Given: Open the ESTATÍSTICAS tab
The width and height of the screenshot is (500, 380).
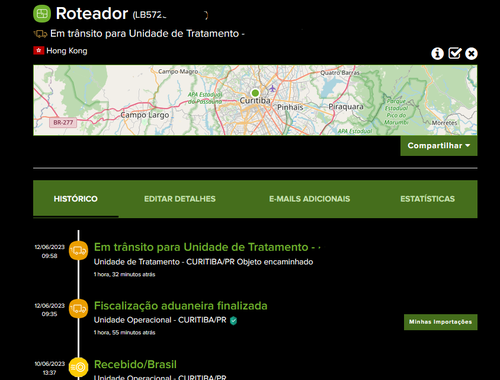Looking at the screenshot, I should coord(427,199).
